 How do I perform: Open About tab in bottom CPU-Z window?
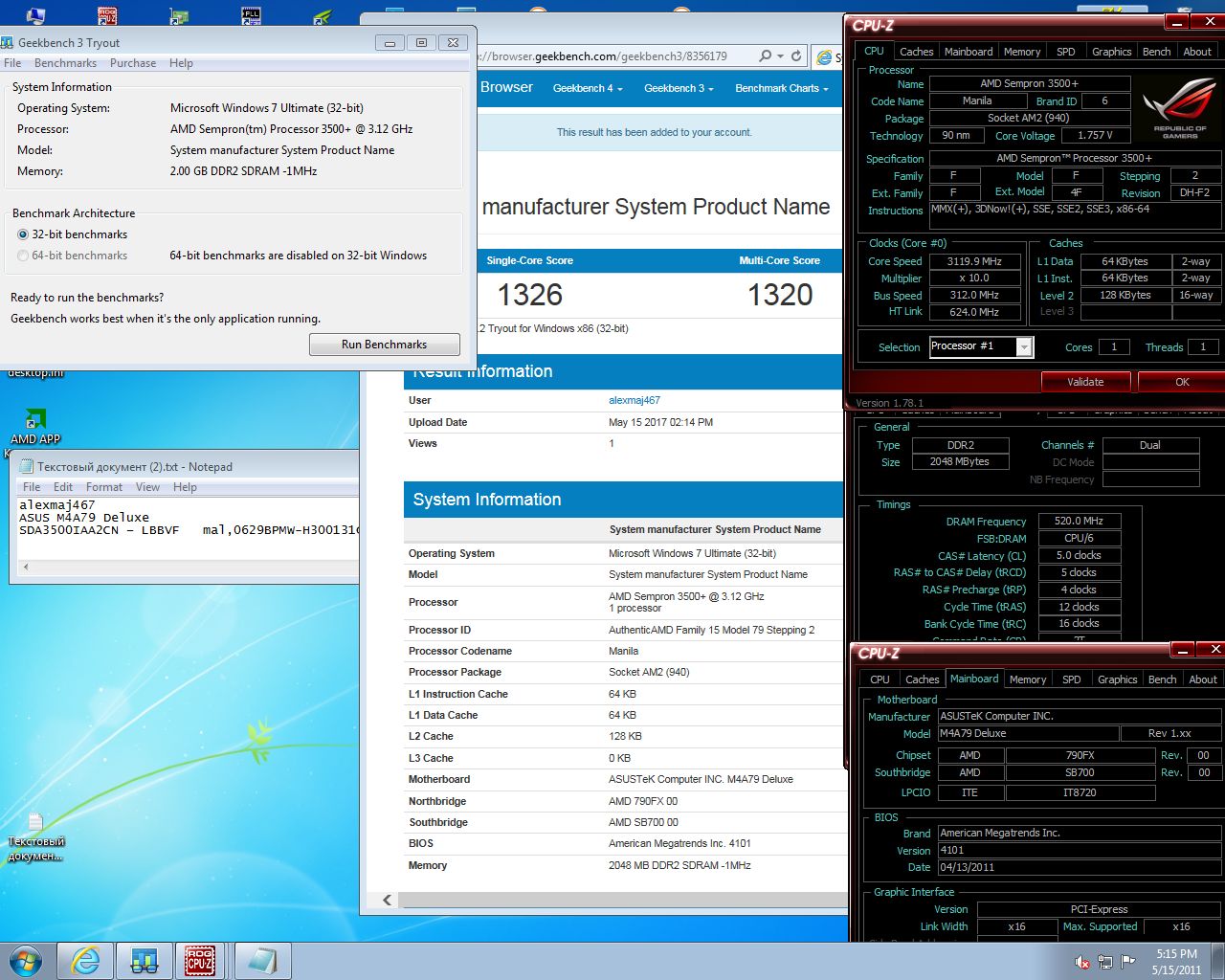pos(1203,679)
